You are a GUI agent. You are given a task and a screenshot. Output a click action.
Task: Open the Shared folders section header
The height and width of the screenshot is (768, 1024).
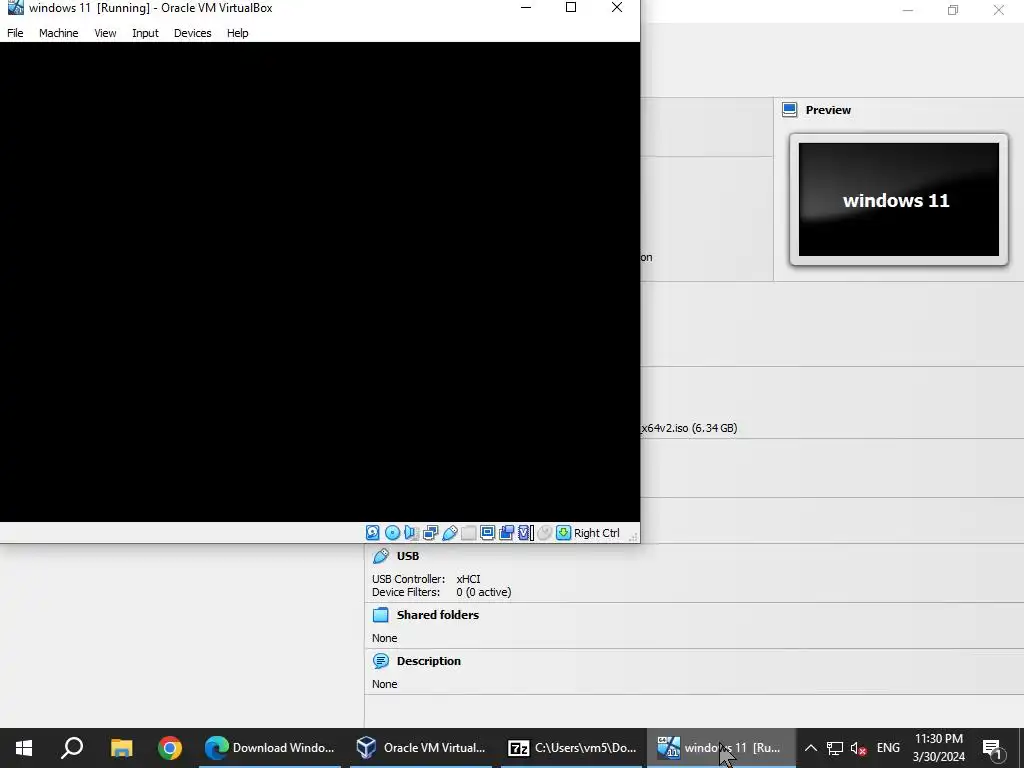438,615
